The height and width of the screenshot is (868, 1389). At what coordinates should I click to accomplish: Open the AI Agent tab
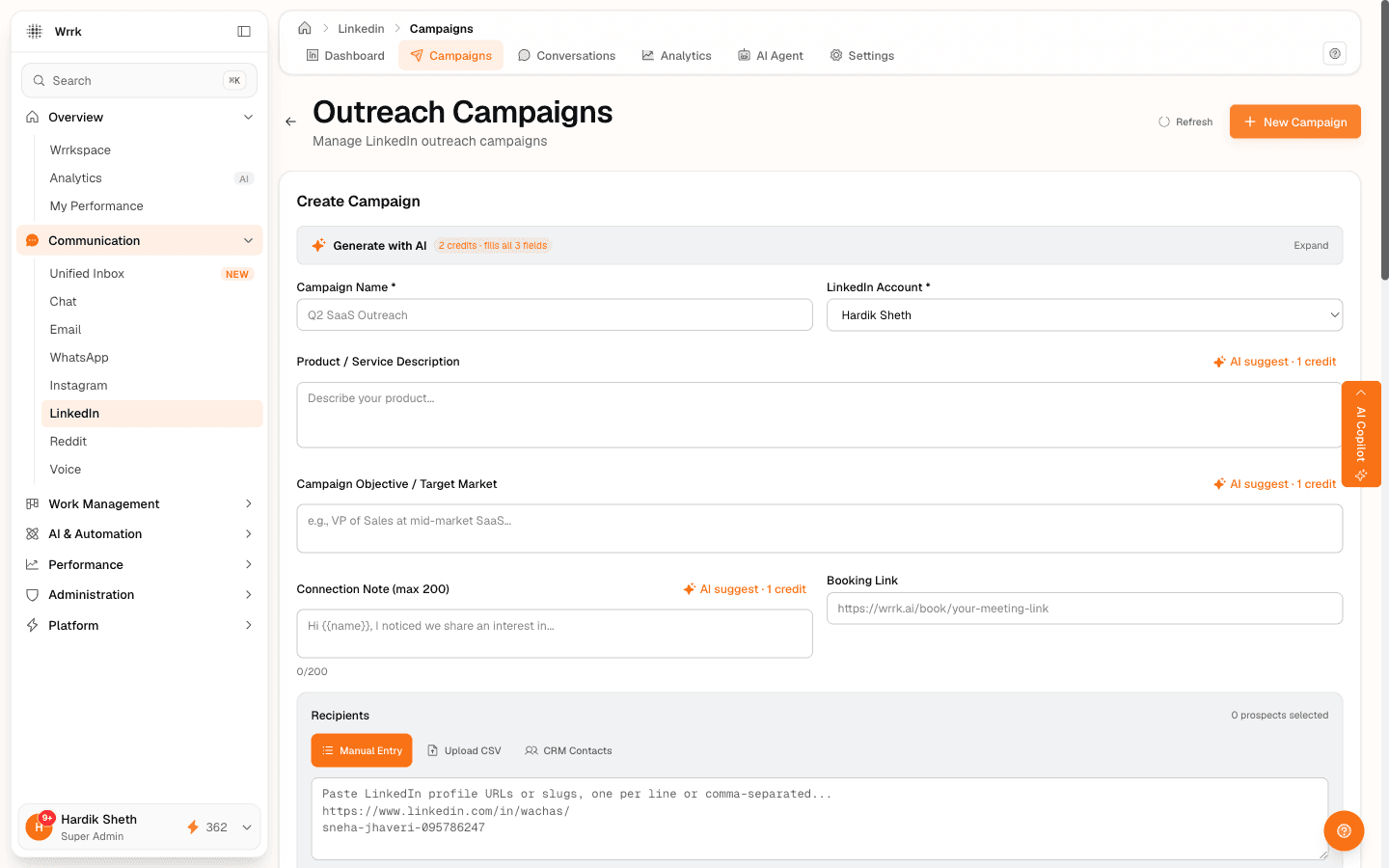click(770, 56)
